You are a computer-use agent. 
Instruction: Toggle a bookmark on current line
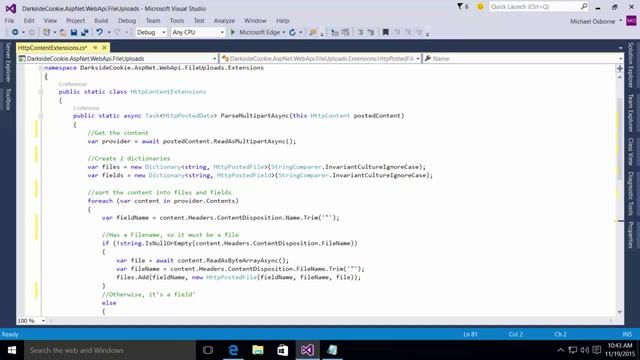[x=385, y=32]
